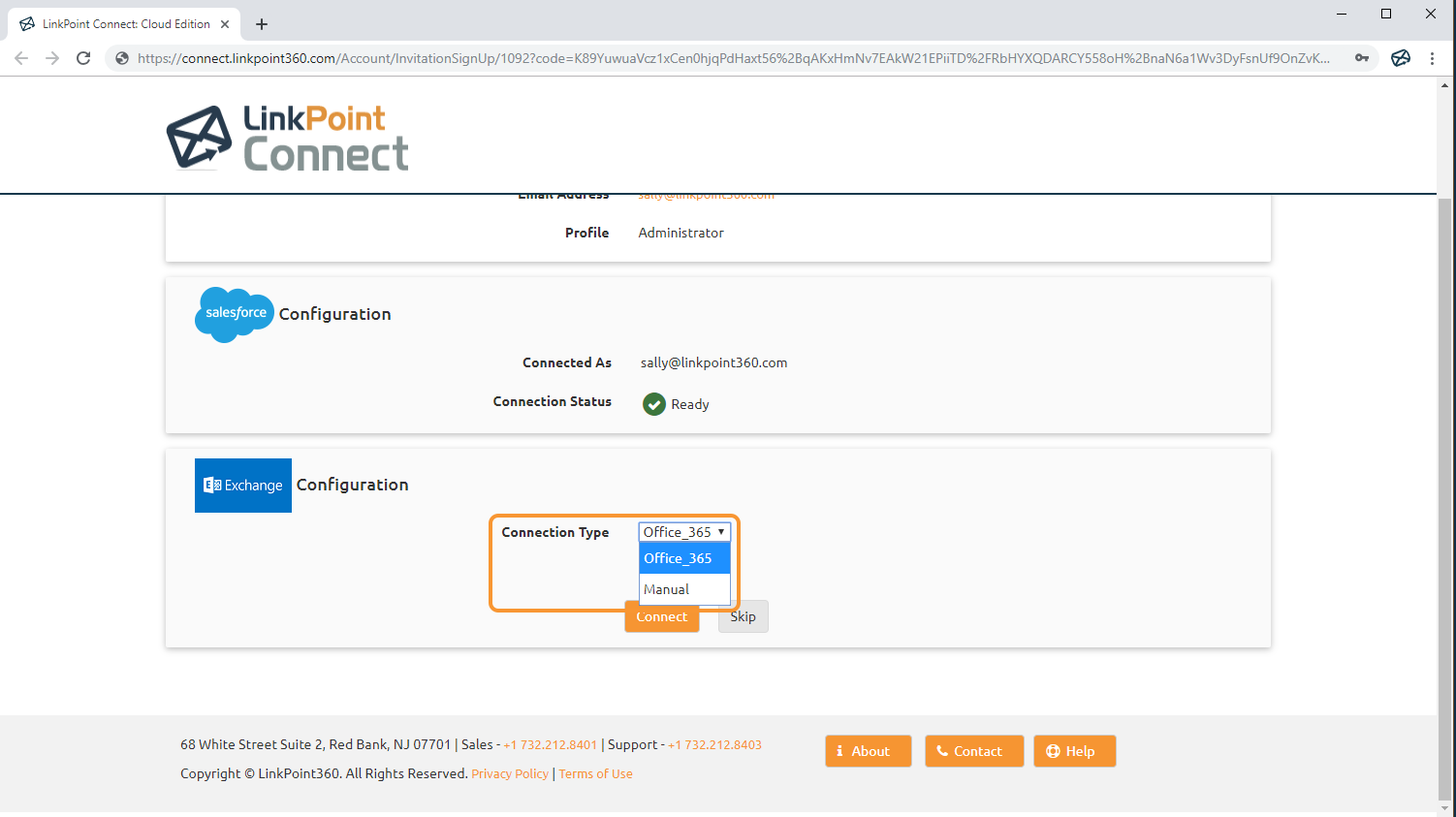Click the Skip button
The height and width of the screenshot is (817, 1456).
tap(744, 616)
